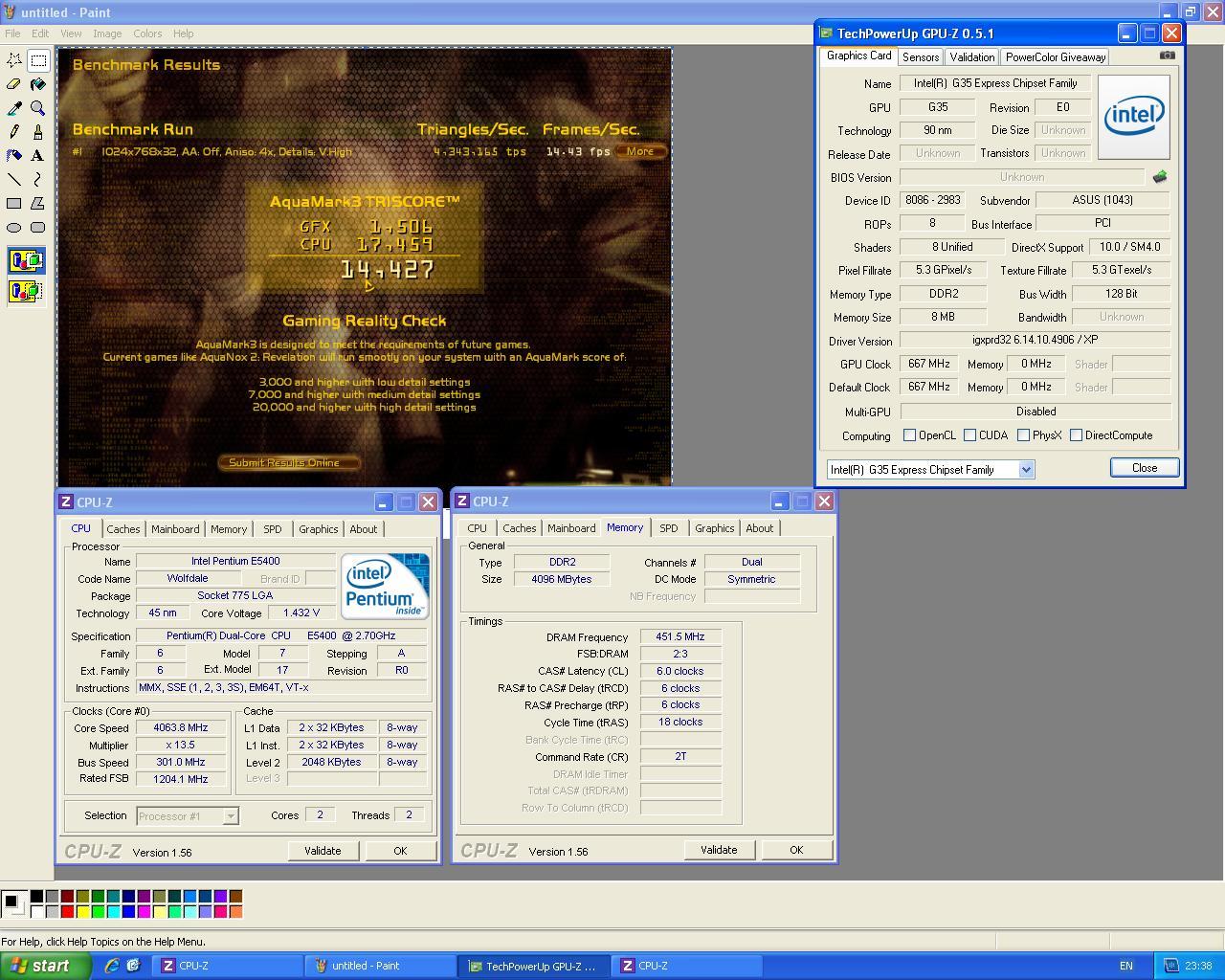Select the Ellipse shape tool
1225x980 pixels.
click(x=14, y=227)
